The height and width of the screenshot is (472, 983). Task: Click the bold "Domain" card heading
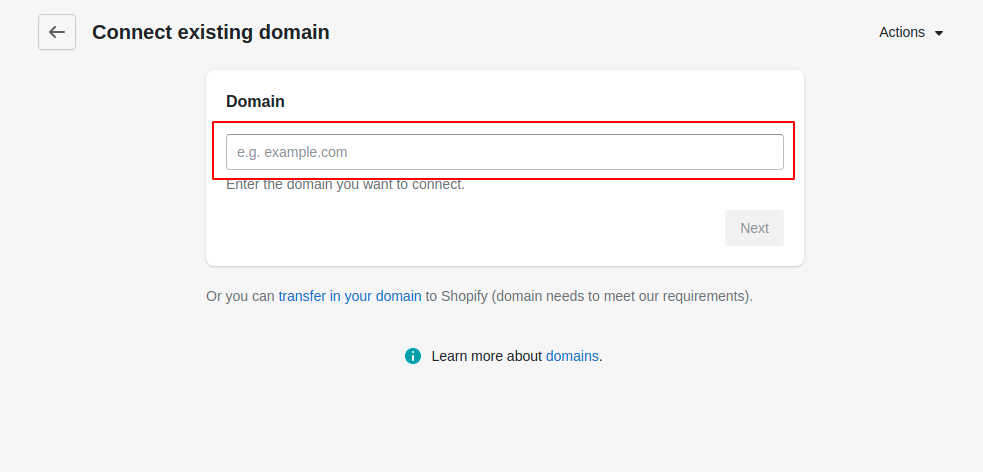point(255,102)
